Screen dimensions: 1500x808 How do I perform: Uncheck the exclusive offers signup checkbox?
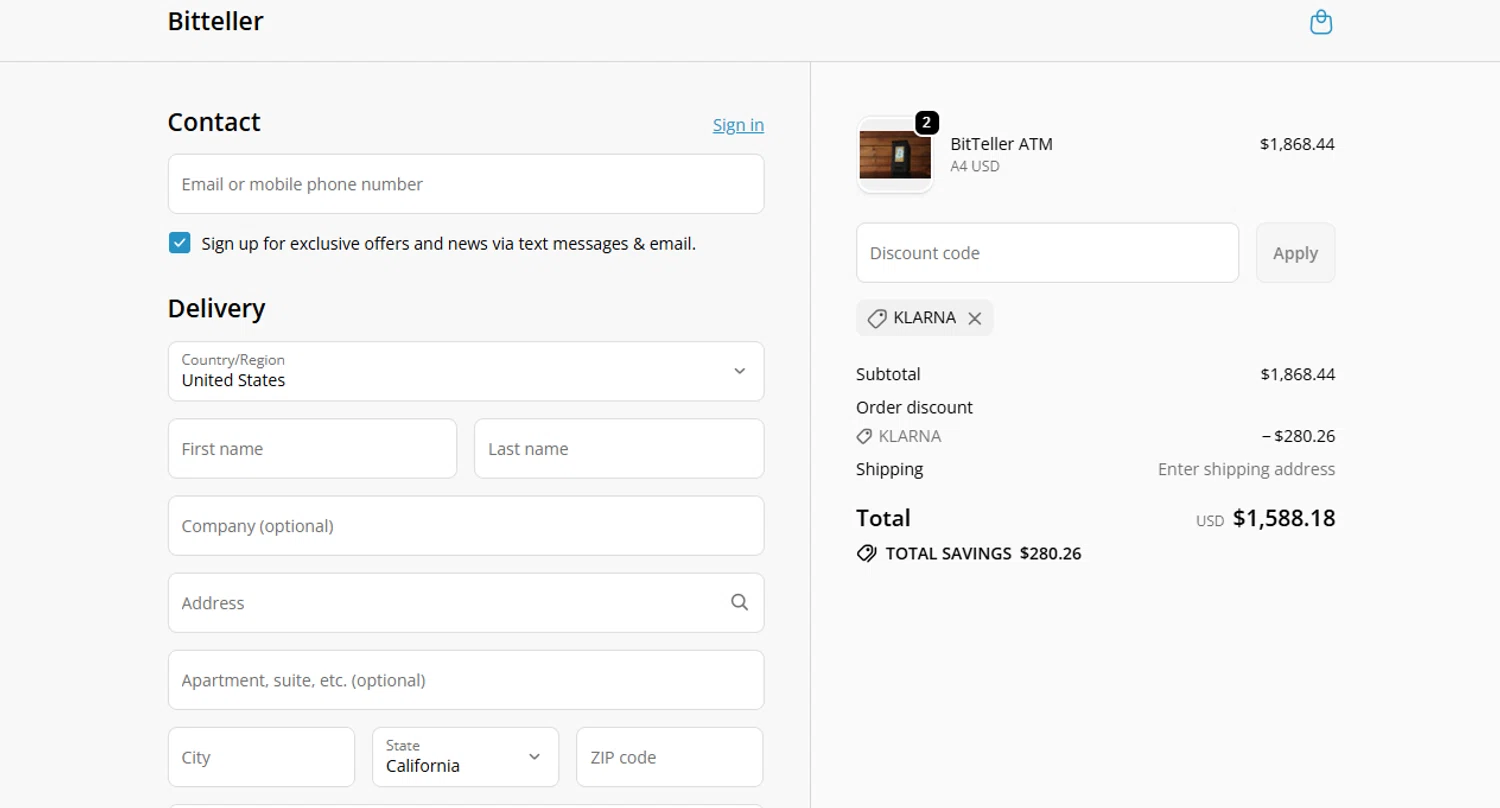pos(180,243)
